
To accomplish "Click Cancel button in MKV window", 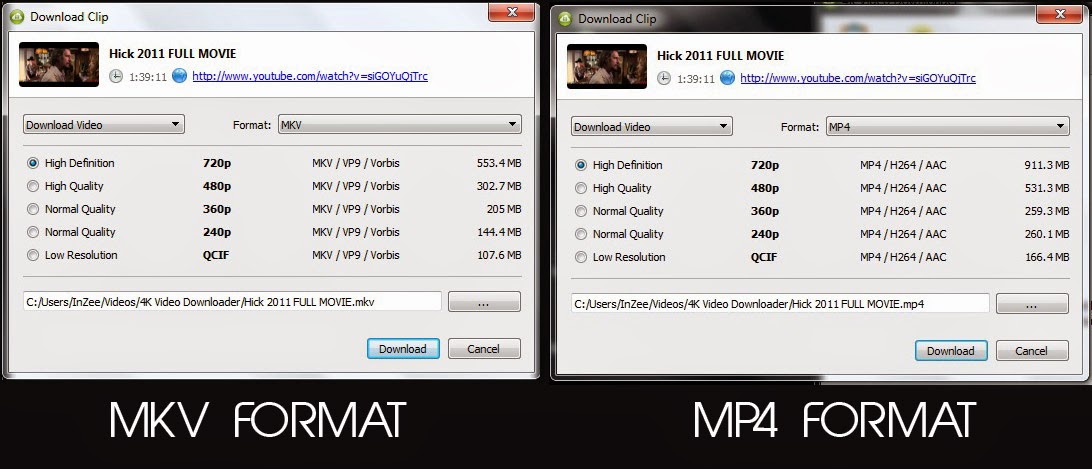I will pos(484,348).
